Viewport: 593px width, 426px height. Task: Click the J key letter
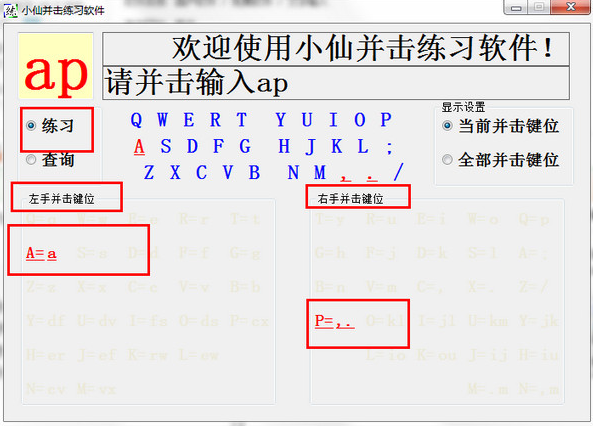coord(310,147)
